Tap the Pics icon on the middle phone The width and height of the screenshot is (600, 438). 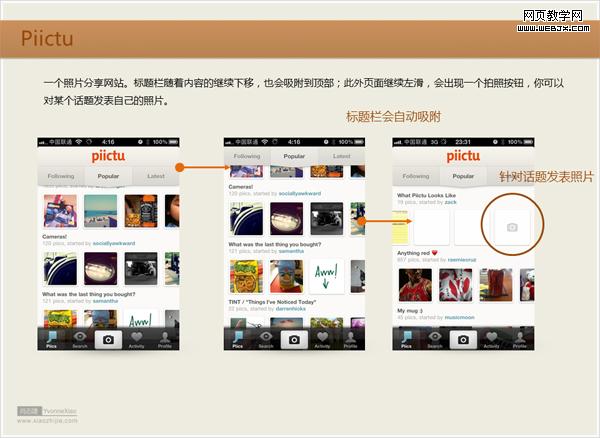point(237,340)
